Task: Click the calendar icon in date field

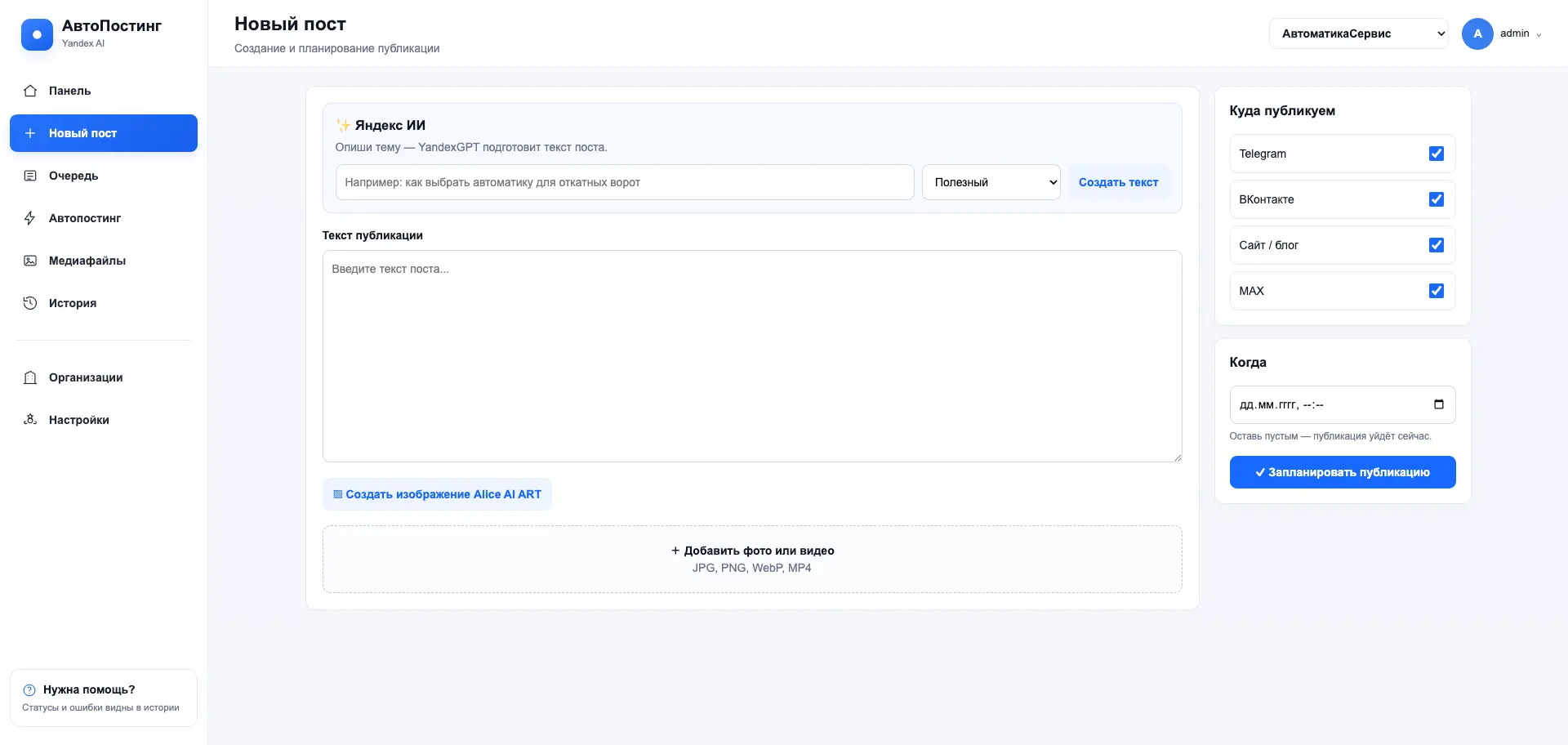Action: click(1439, 404)
